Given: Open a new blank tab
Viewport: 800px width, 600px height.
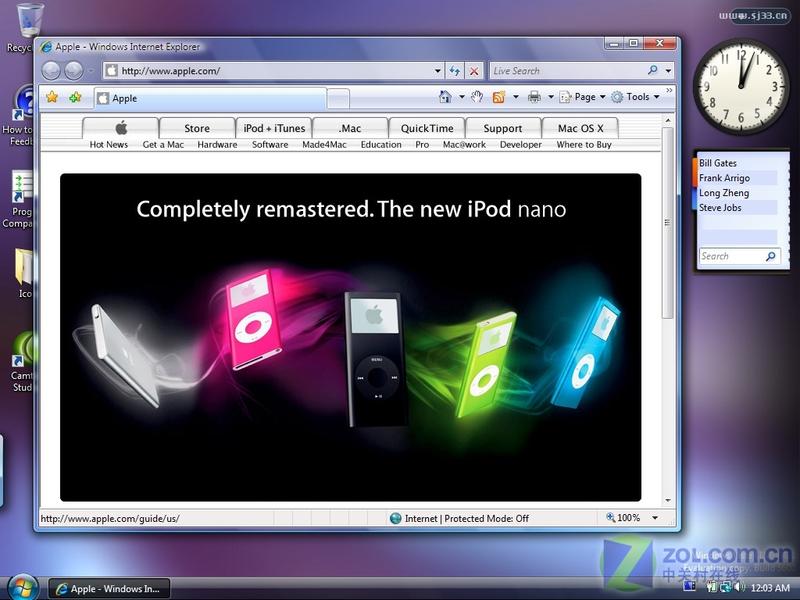Looking at the screenshot, I should tap(338, 98).
